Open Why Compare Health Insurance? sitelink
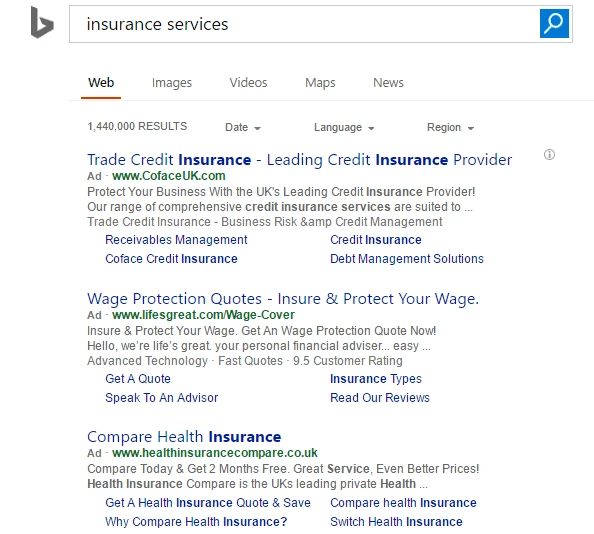This screenshot has width=594, height=534. 196,522
